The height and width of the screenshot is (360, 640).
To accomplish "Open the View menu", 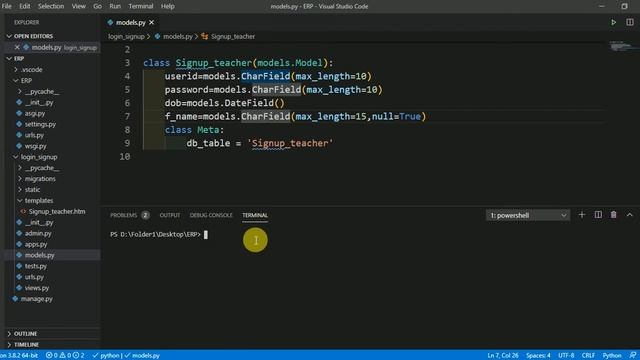I will pyautogui.click(x=79, y=6).
